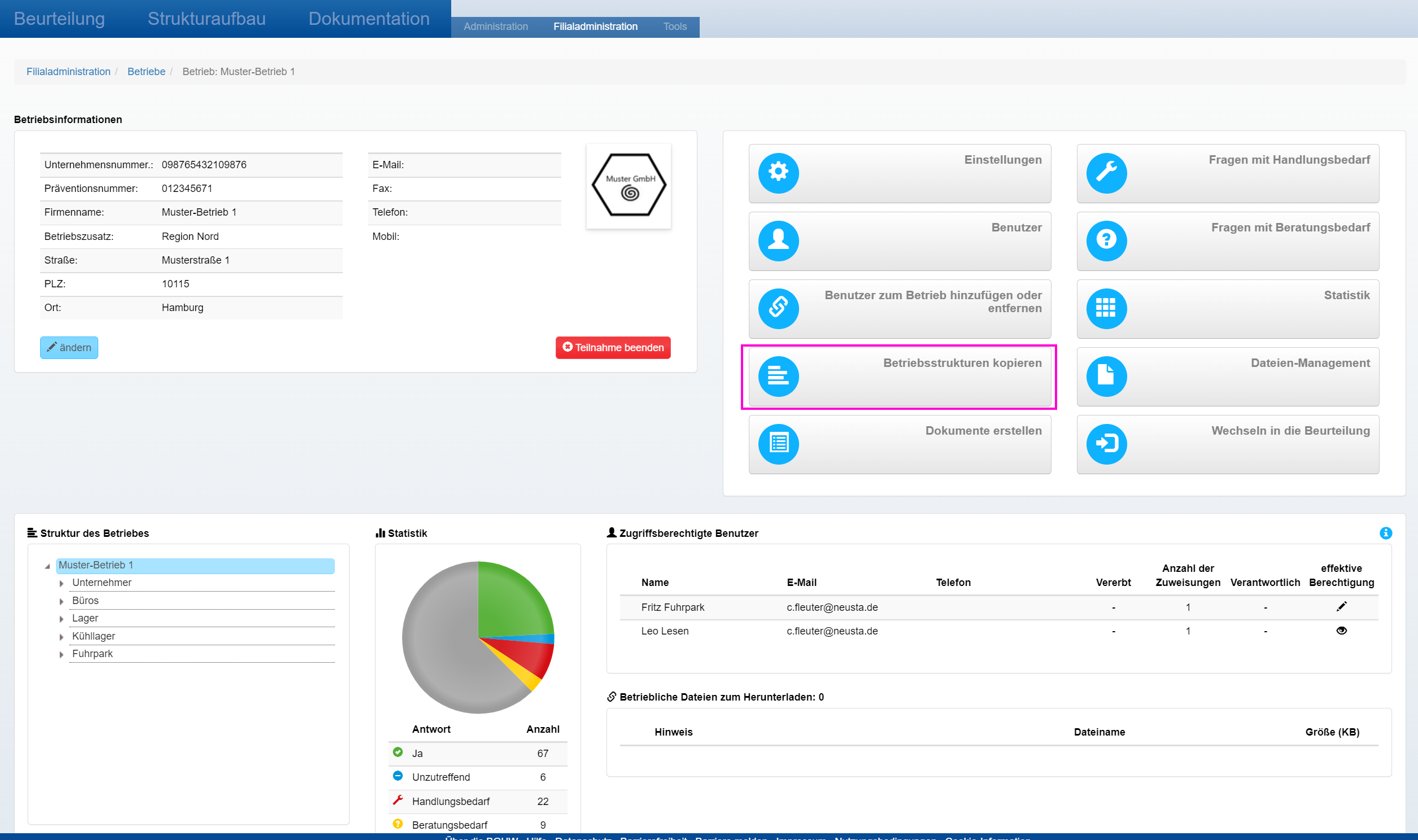
Task: Click the PLZ value 10115
Action: [x=176, y=283]
